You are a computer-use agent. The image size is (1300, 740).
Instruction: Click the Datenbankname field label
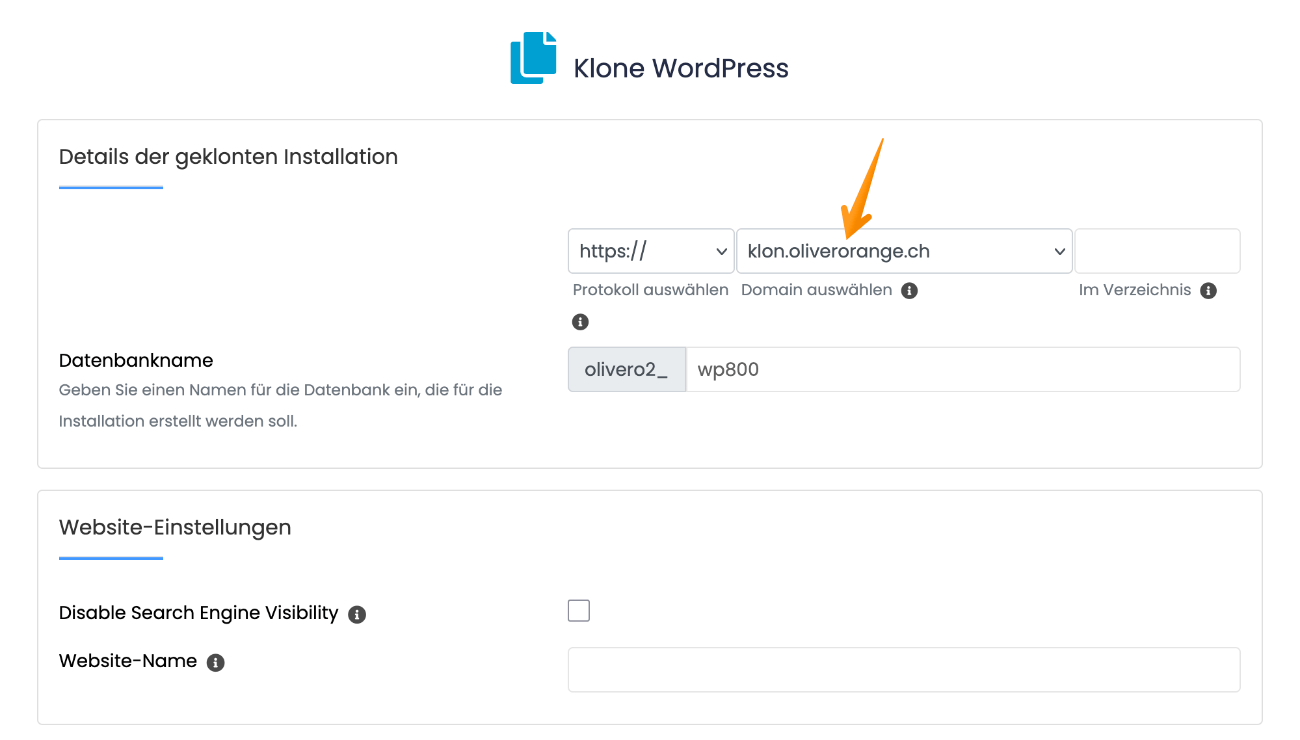tap(136, 360)
